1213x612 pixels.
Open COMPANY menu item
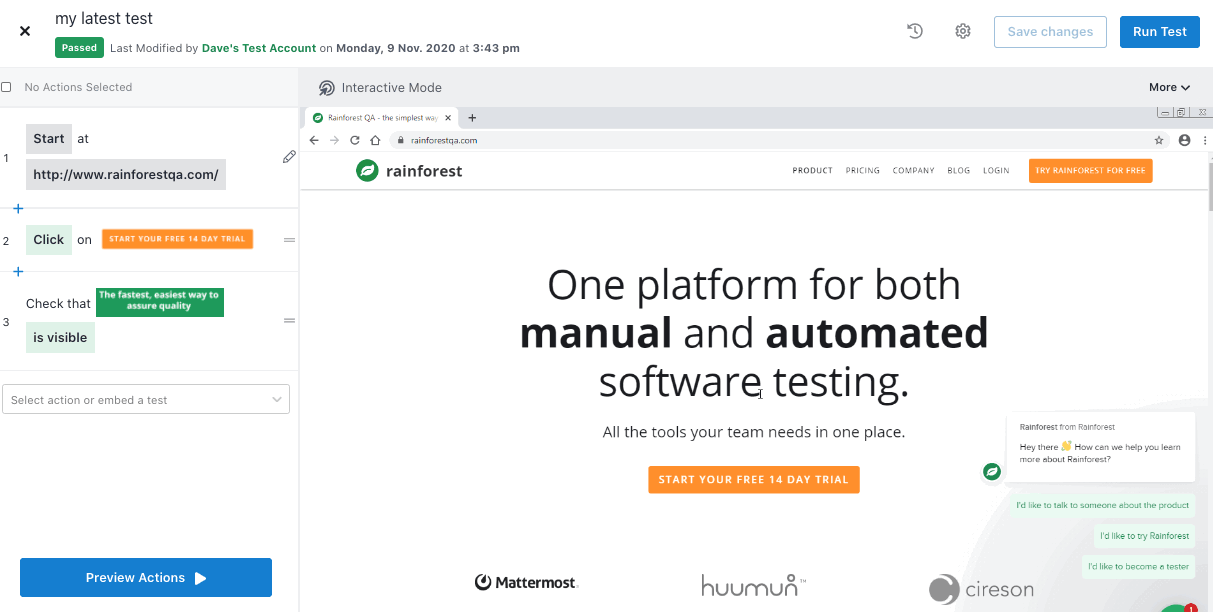pyautogui.click(x=913, y=171)
